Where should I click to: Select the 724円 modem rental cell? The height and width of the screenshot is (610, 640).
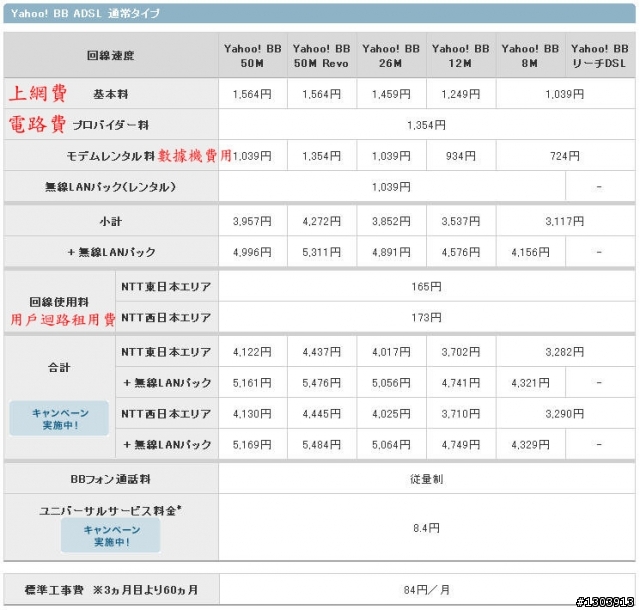[x=565, y=156]
